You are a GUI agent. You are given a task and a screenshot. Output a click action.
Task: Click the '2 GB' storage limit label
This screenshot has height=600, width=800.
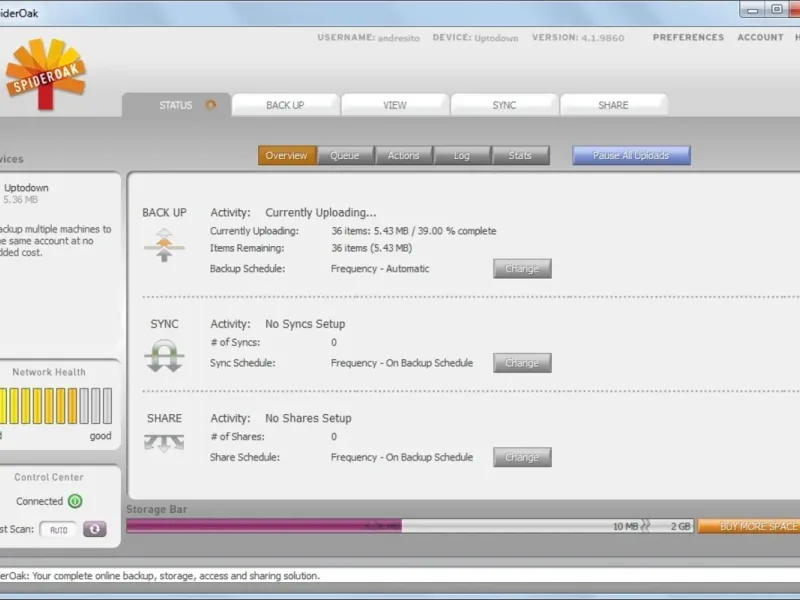coord(680,526)
